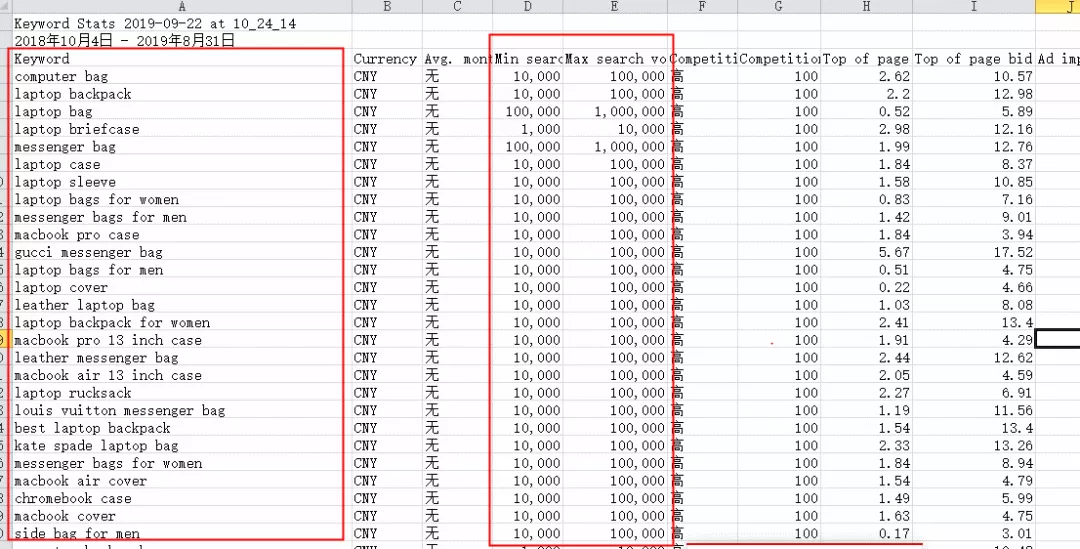The image size is (1080, 549).
Task: Select the 'laptop case' keyword cell
Action: [x=182, y=164]
